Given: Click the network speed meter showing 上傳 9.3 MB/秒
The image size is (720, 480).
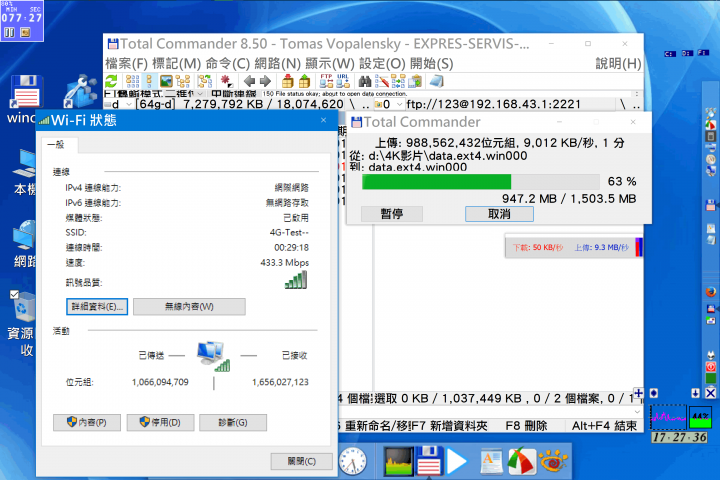Looking at the screenshot, I should (x=574, y=248).
